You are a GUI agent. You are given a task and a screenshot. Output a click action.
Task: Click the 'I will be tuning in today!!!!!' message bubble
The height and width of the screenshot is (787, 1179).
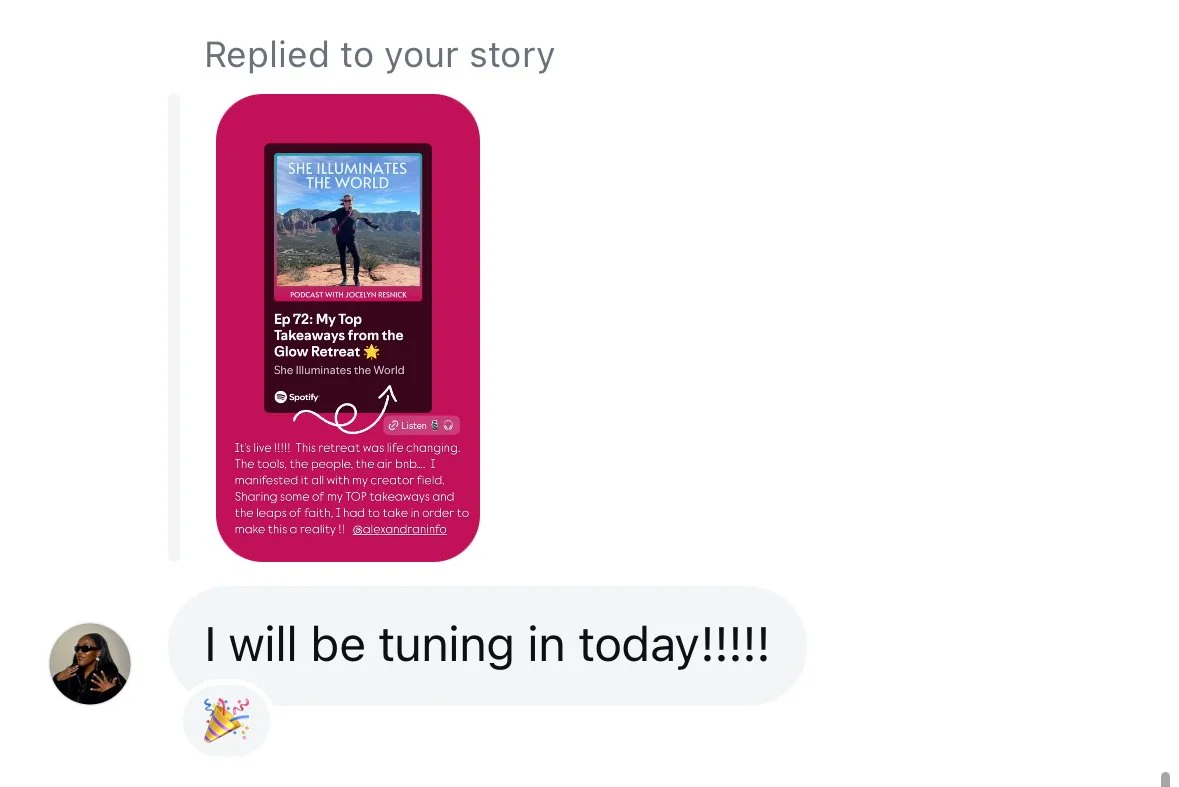[x=487, y=646]
